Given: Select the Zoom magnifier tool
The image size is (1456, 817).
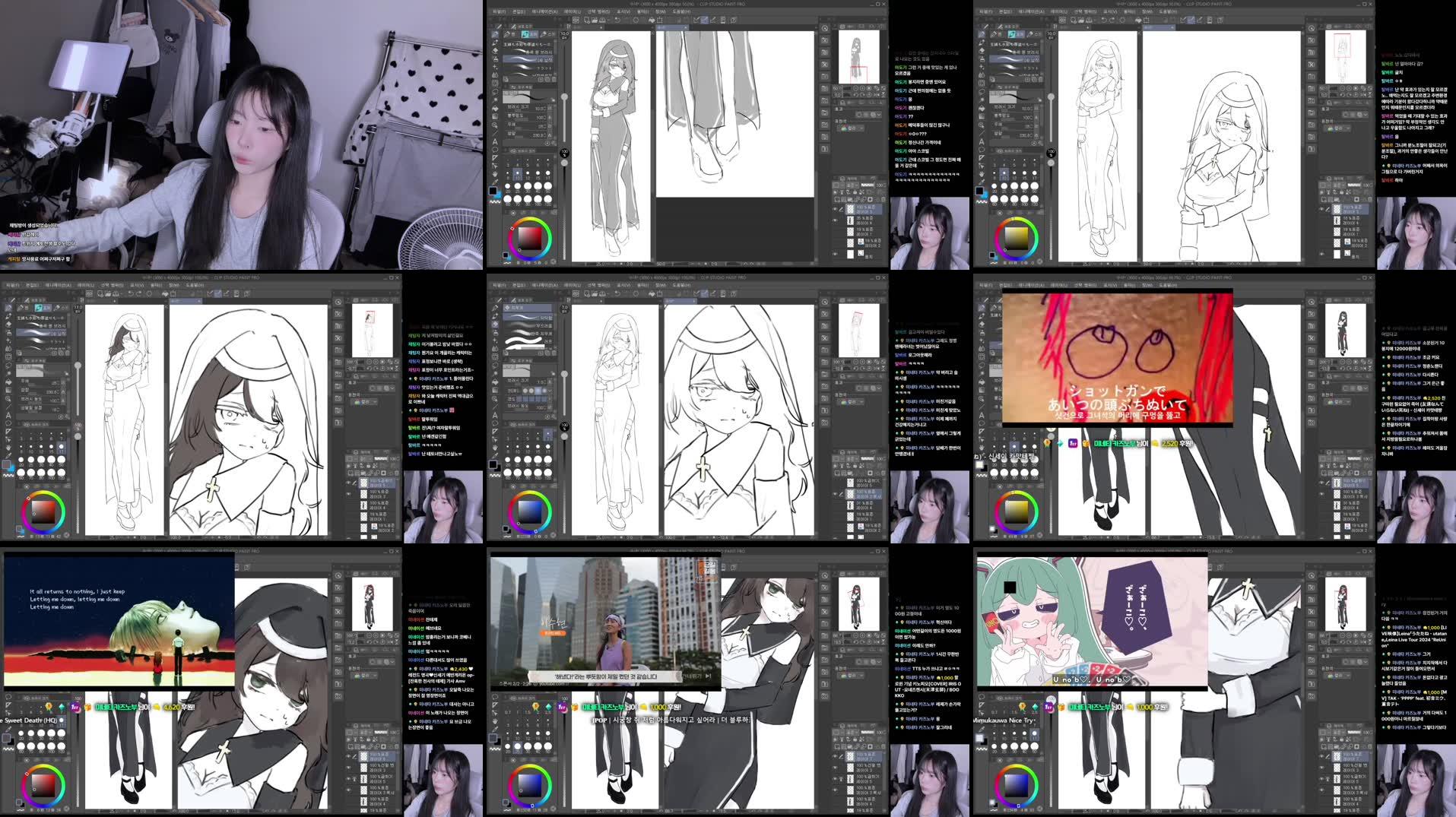Looking at the screenshot, I should click(493, 123).
